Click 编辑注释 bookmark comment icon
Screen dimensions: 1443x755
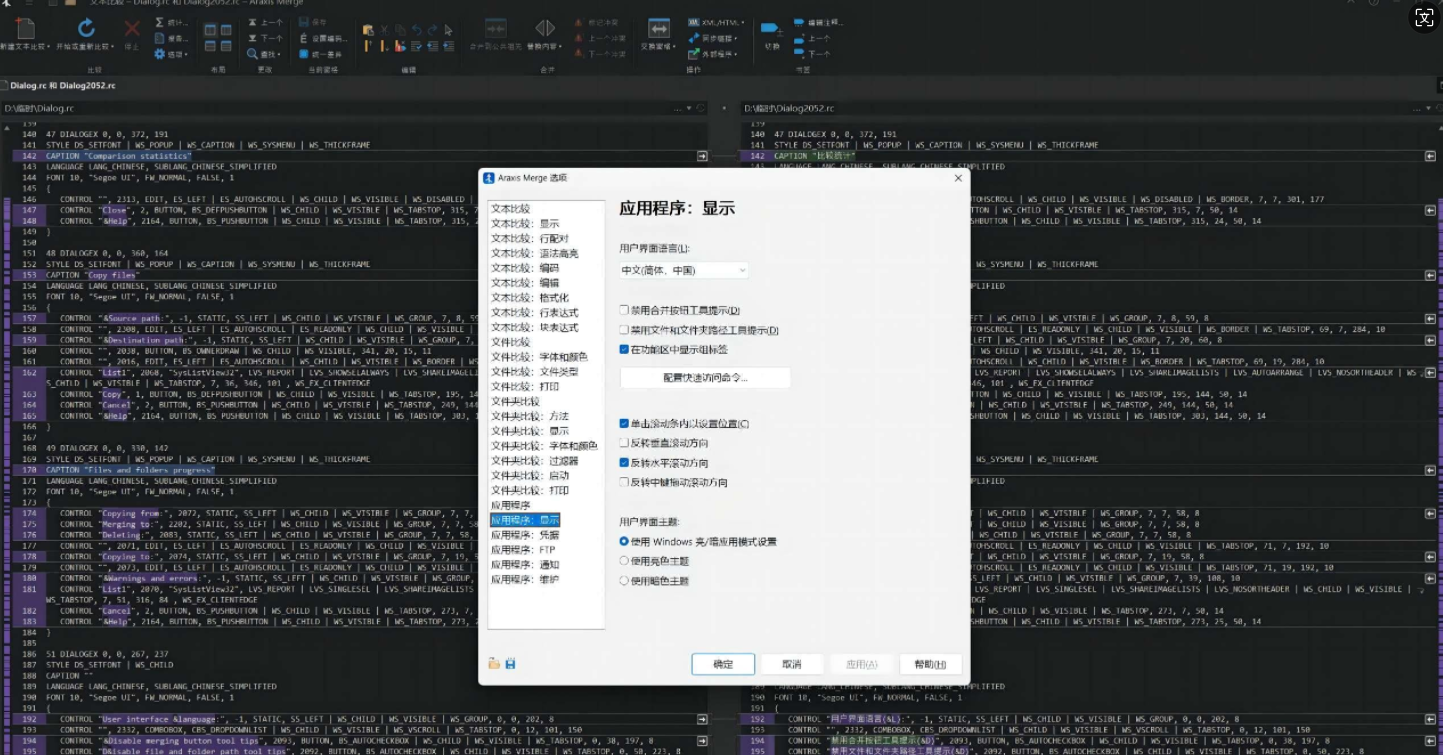pyautogui.click(x=800, y=22)
